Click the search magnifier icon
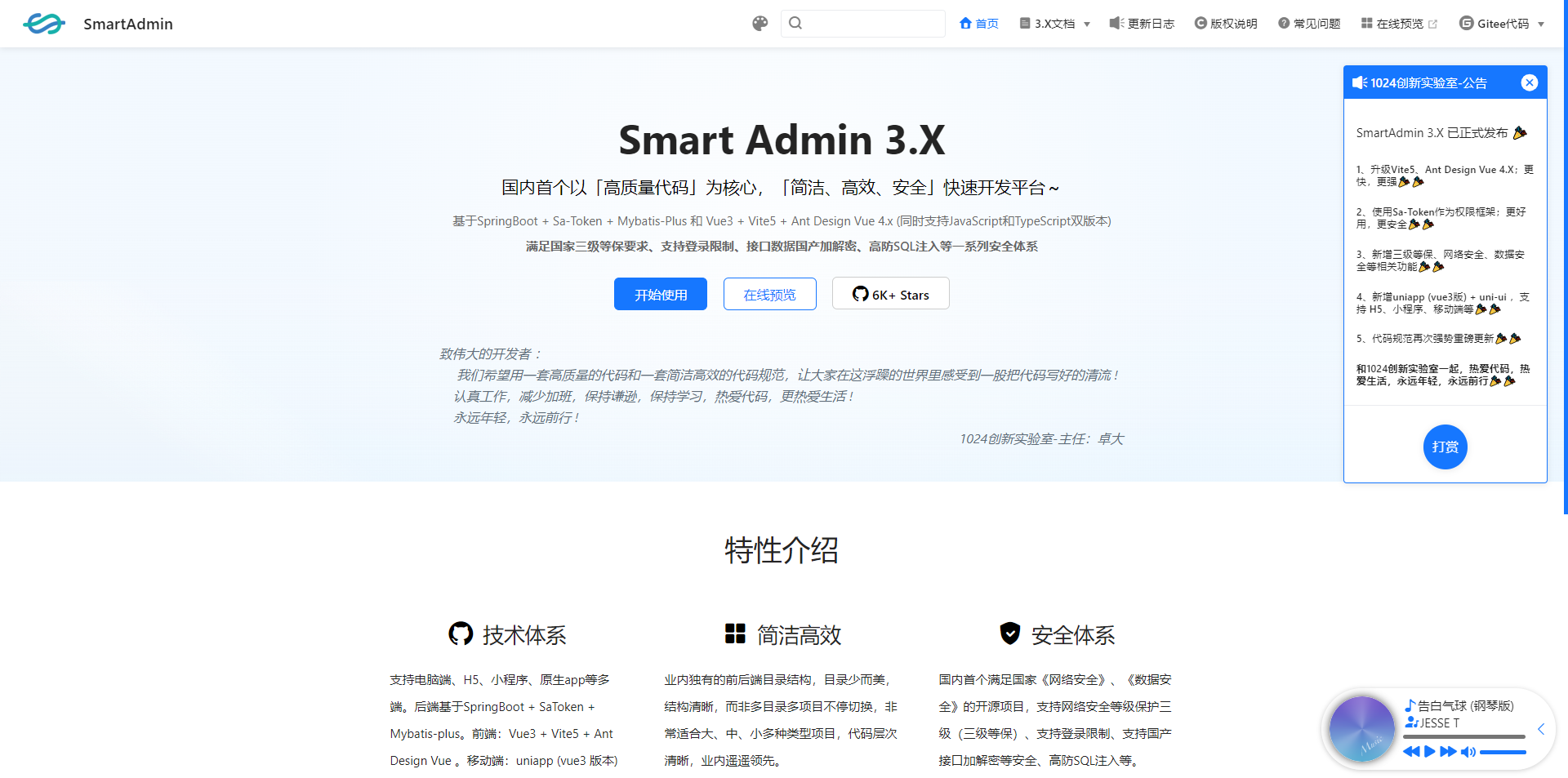This screenshot has width=1568, height=778. coord(795,23)
